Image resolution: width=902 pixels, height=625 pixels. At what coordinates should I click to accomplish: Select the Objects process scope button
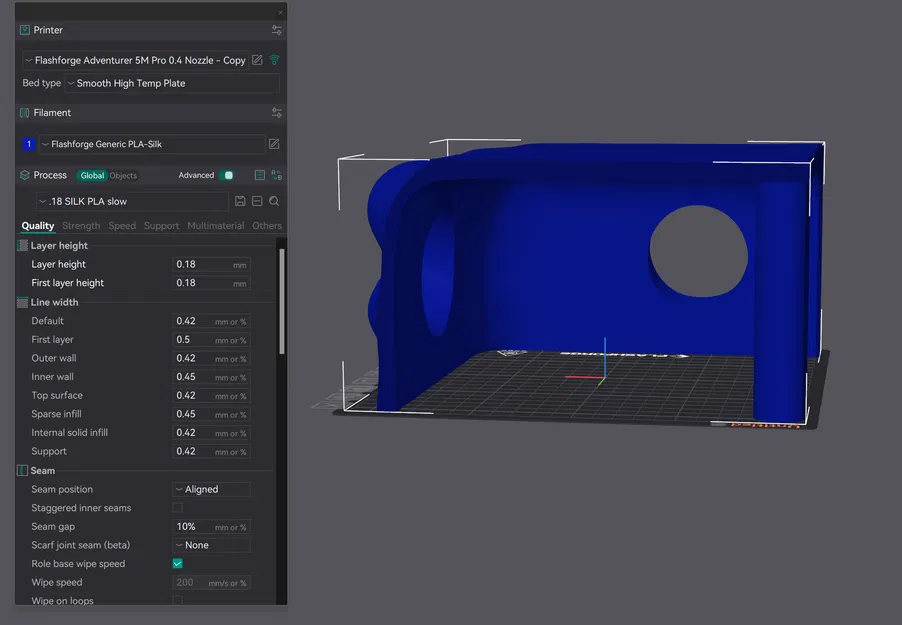[122, 175]
